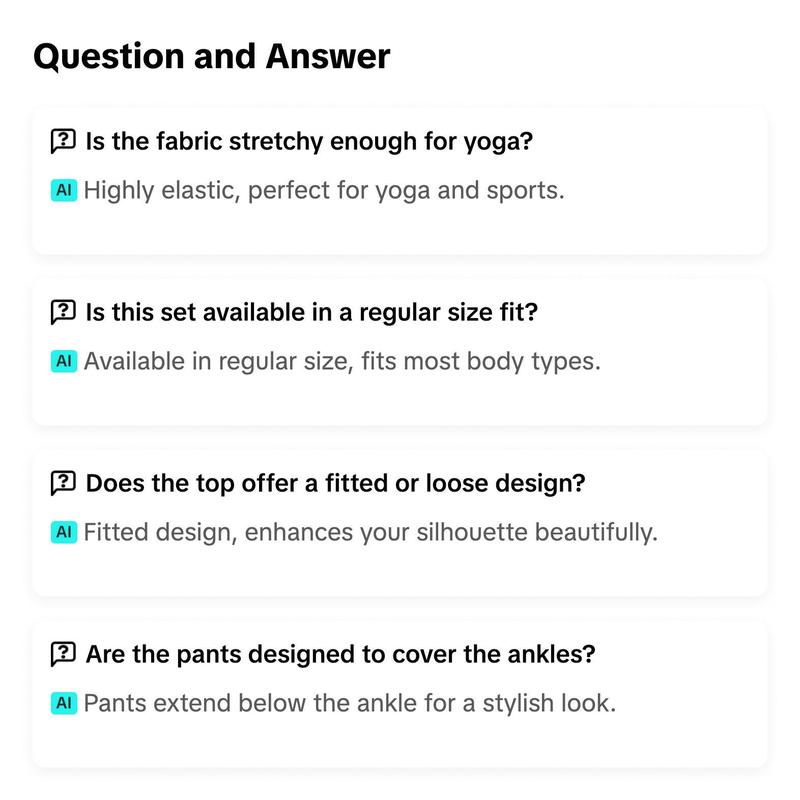Click the AI badge before 'Fitted design'
Image resolution: width=800 pixels, height=800 pixels.
(64, 532)
